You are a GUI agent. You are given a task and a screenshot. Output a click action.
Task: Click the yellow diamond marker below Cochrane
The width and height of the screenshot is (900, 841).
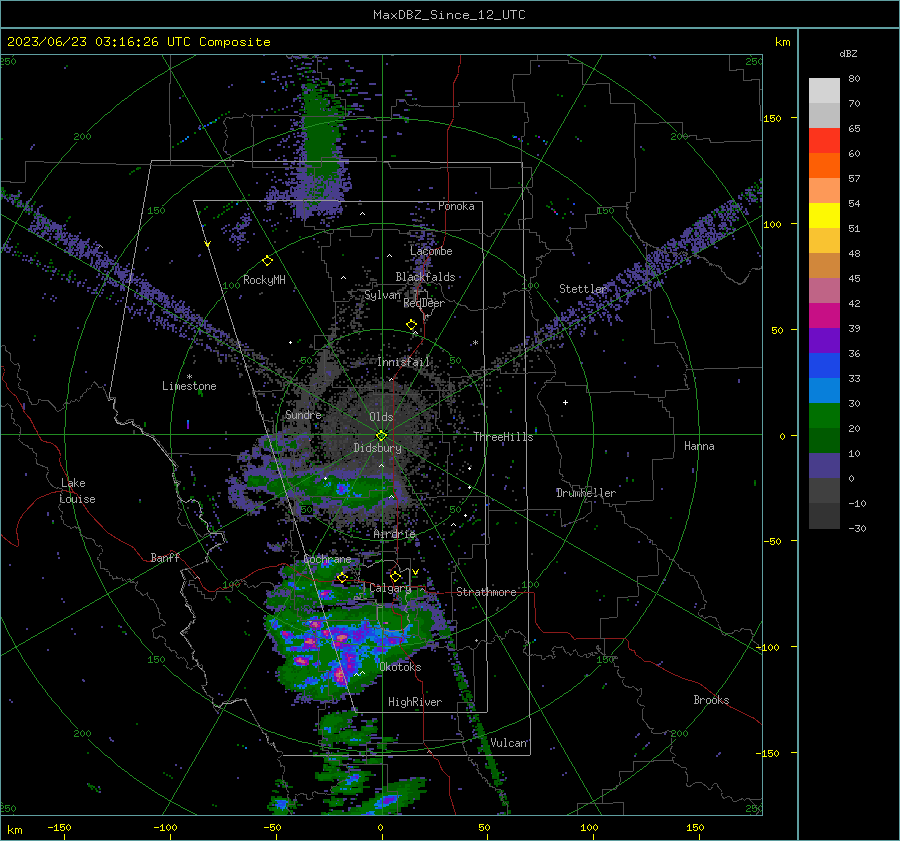[x=342, y=577]
